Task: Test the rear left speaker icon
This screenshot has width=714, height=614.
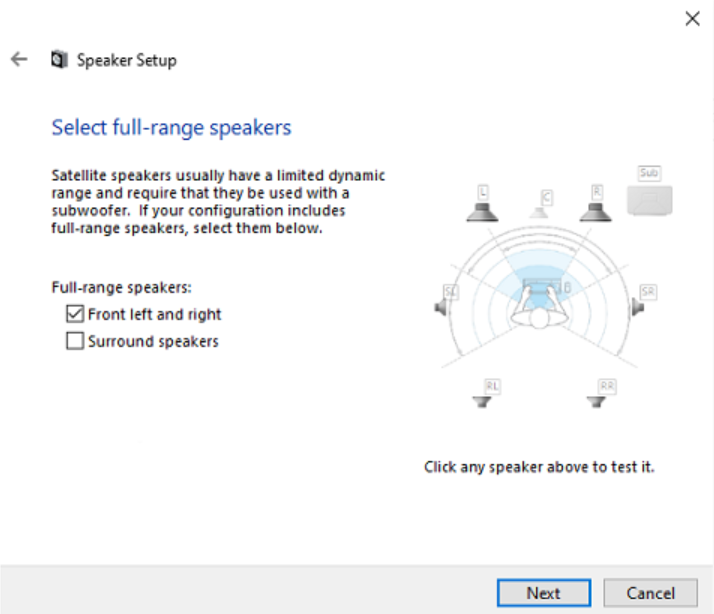Action: point(482,402)
